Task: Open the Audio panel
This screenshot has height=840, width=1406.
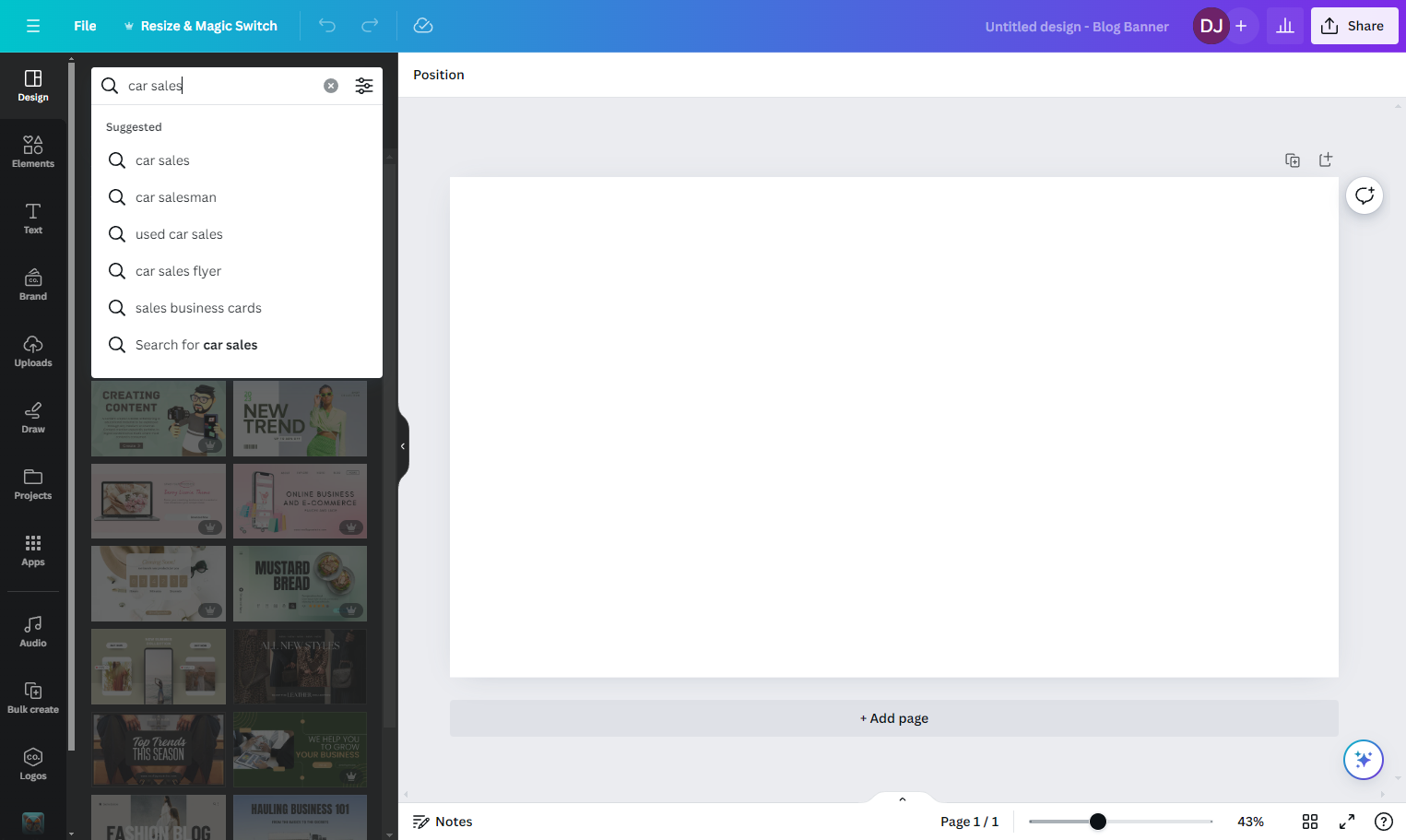Action: point(33,632)
